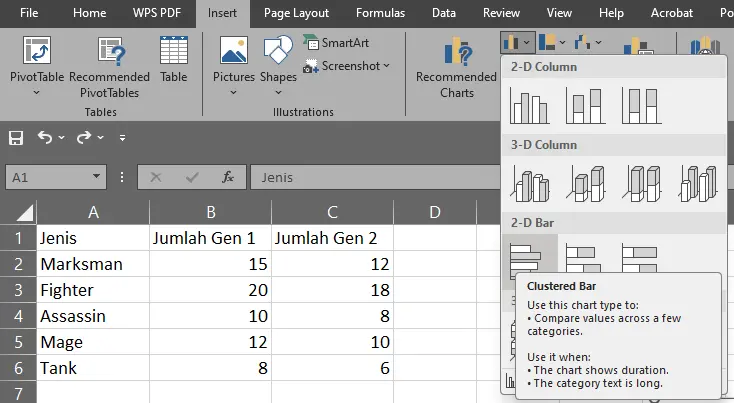
Task: Save the workbook with the disk icon
Action: (16, 138)
